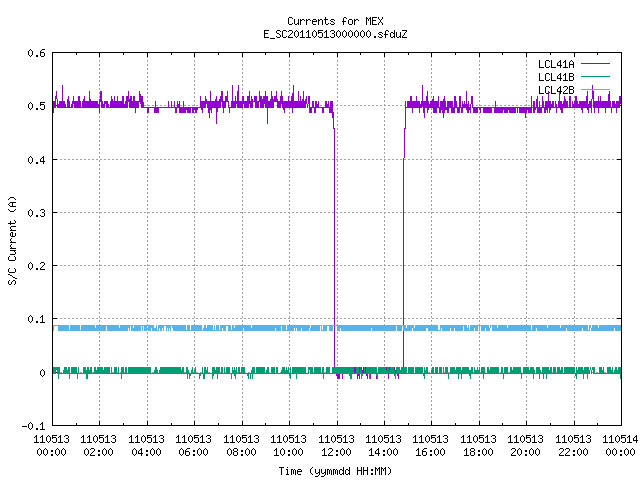640x480 pixels.
Task: Click the 0.5 y-axis tick value
Action: tap(36, 106)
